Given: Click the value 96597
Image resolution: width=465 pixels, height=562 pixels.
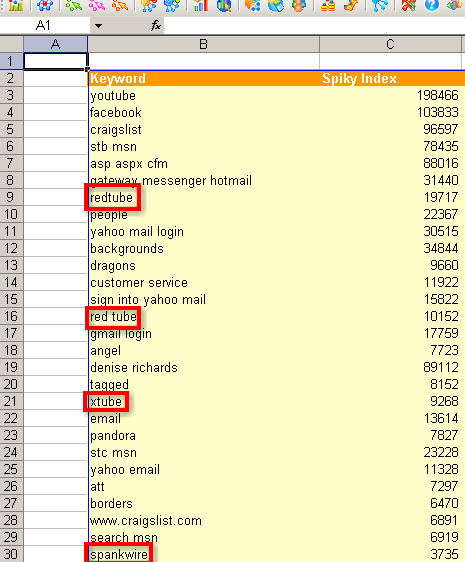Looking at the screenshot, I should (x=441, y=129).
